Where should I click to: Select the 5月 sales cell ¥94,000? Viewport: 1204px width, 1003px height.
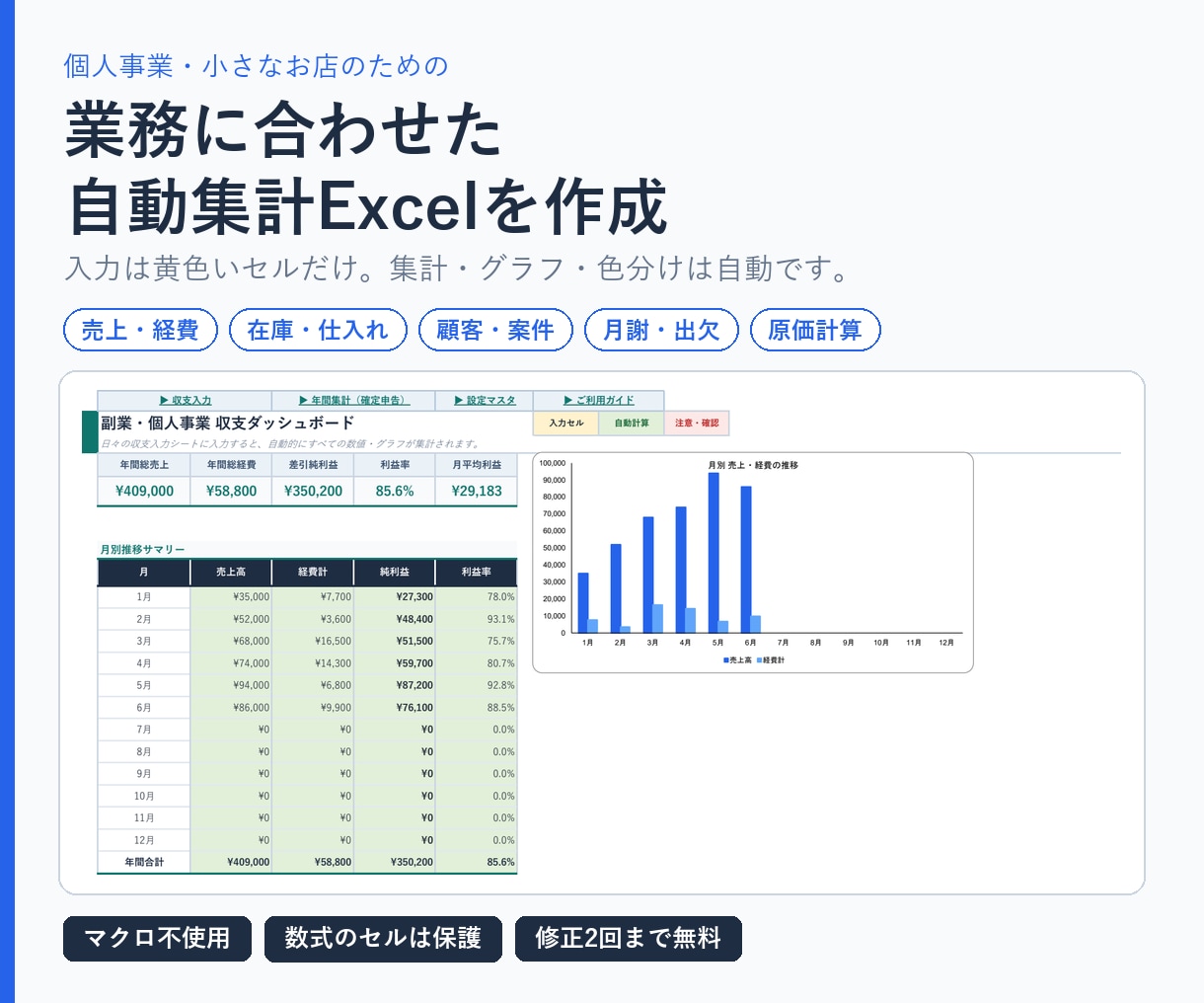[x=231, y=685]
